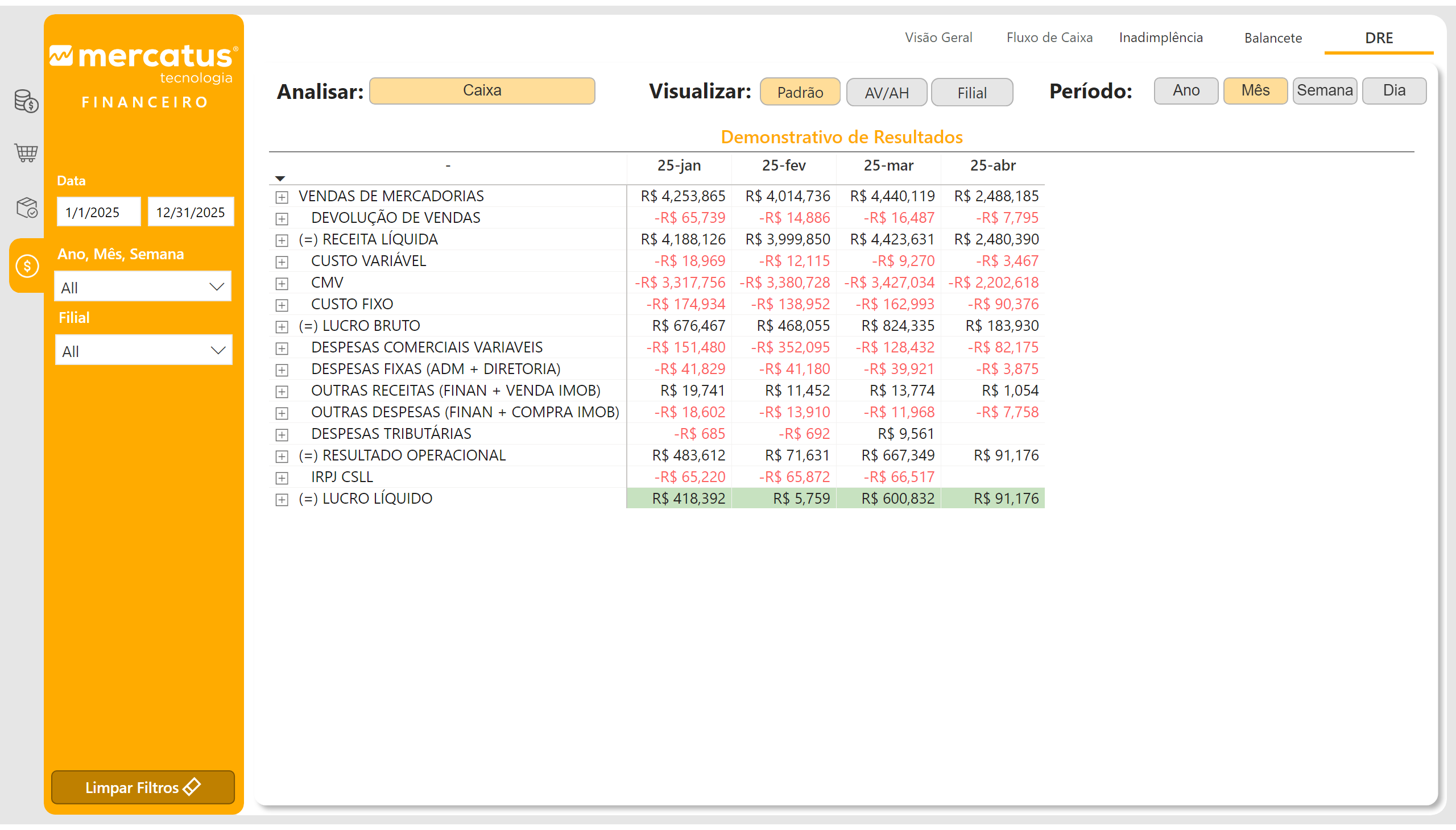Select the dollar sign Financeiro icon
The width and height of the screenshot is (1456, 830).
click(x=27, y=265)
